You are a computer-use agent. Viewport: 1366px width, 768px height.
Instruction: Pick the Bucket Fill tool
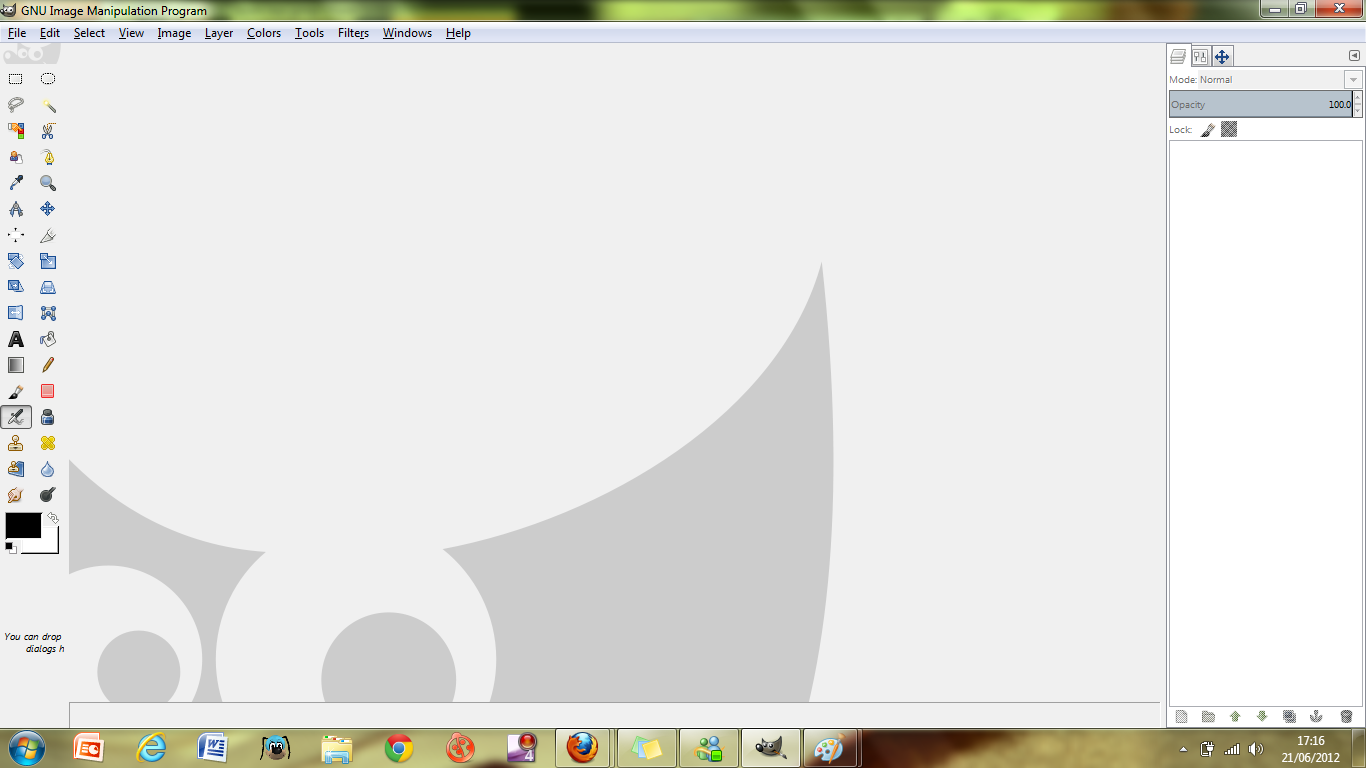click(x=48, y=339)
